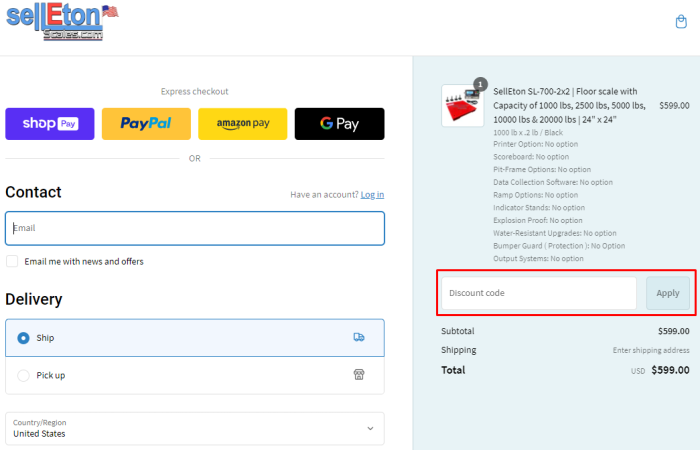The height and width of the screenshot is (450, 700).
Task: Click 'Data Collection Software: No option' text
Action: point(553,182)
